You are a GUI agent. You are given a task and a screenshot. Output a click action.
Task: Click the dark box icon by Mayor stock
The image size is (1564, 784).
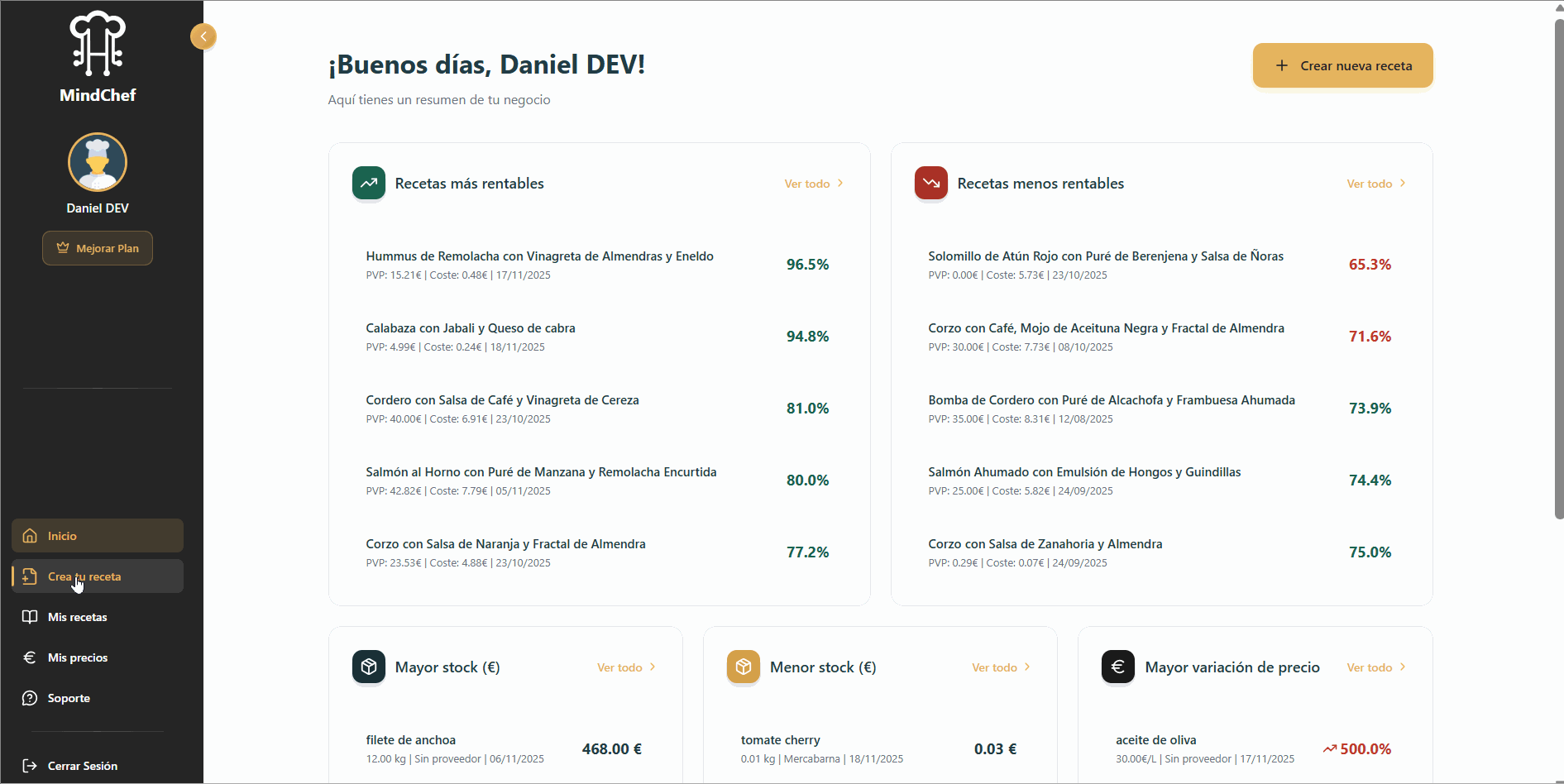[369, 667]
